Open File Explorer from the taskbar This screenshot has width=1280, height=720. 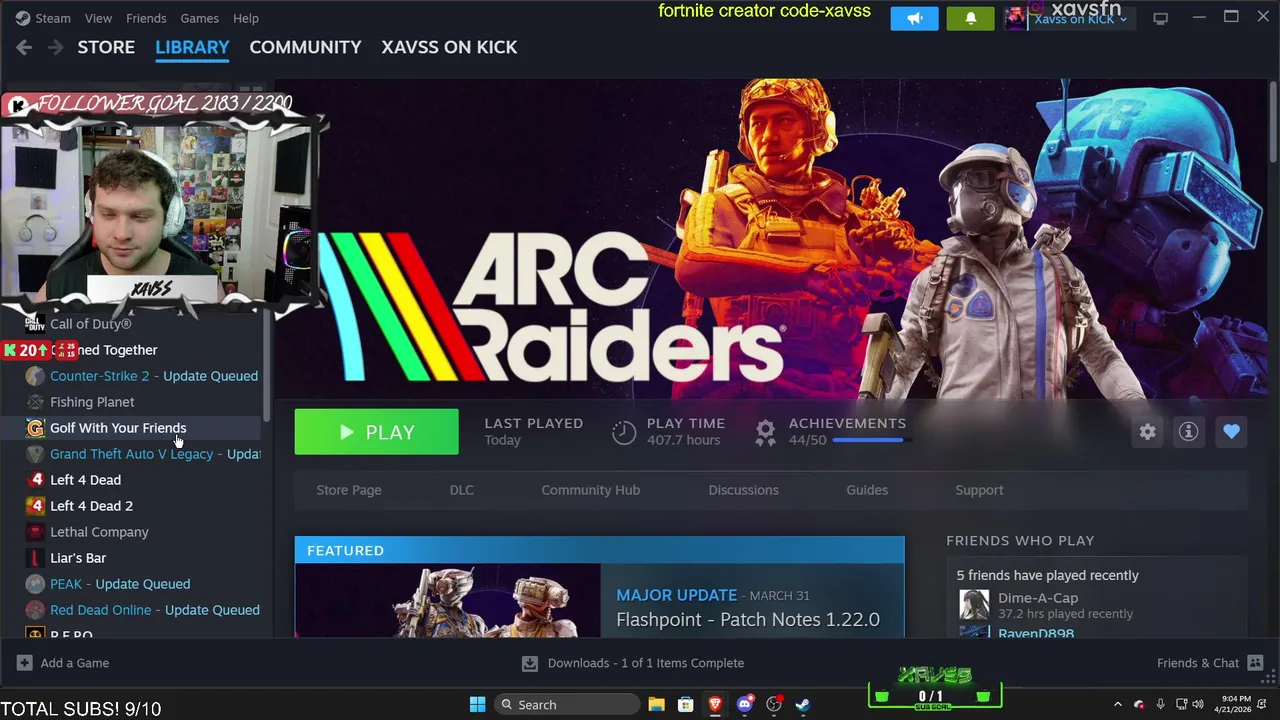point(656,704)
